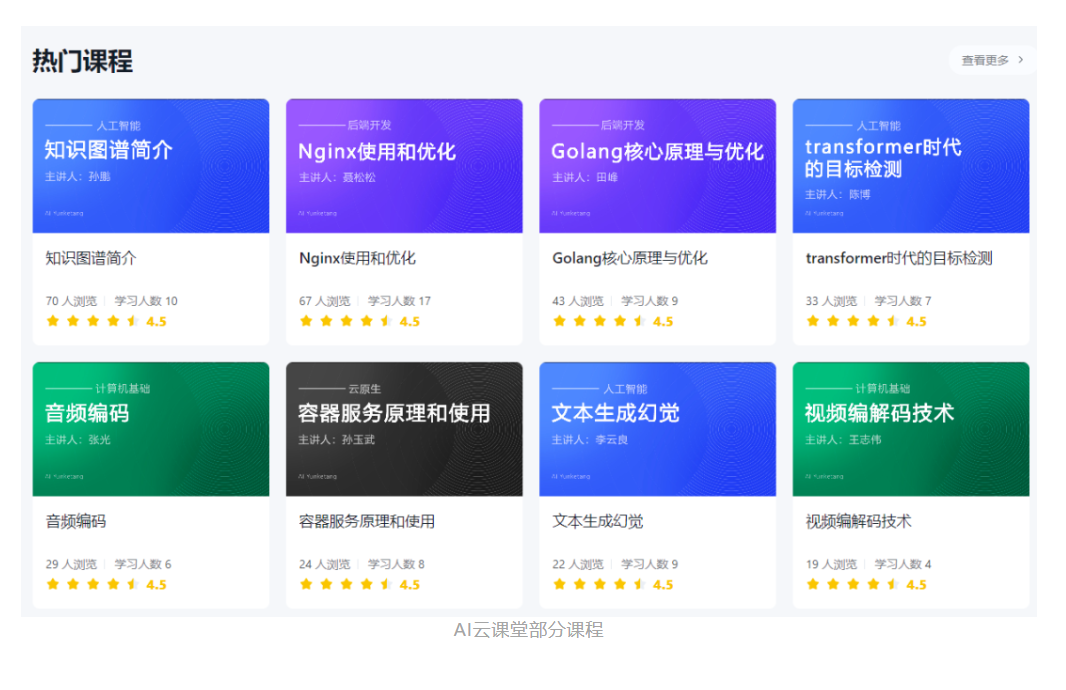Click the 查看更多 button

[986, 60]
